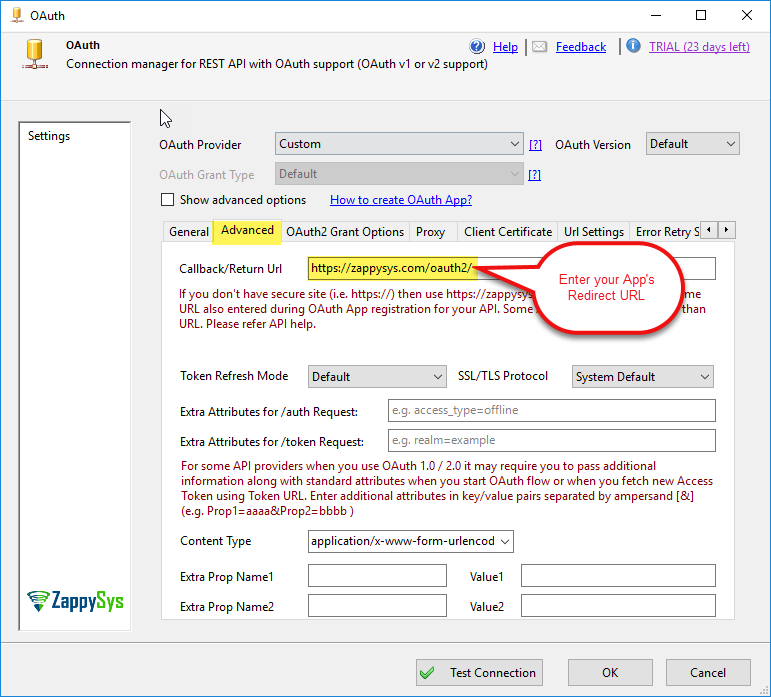Viewport: 771px width, 697px height.
Task: Choose a Content Type from the dropdown
Action: (411, 541)
